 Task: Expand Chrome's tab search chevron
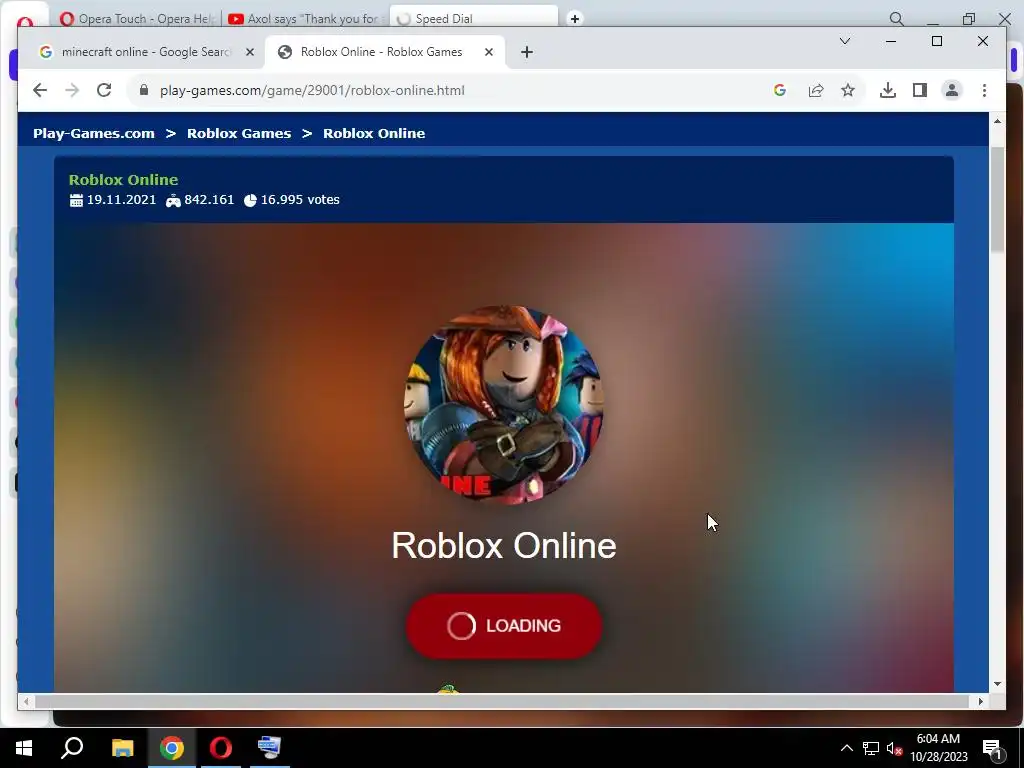[844, 41]
